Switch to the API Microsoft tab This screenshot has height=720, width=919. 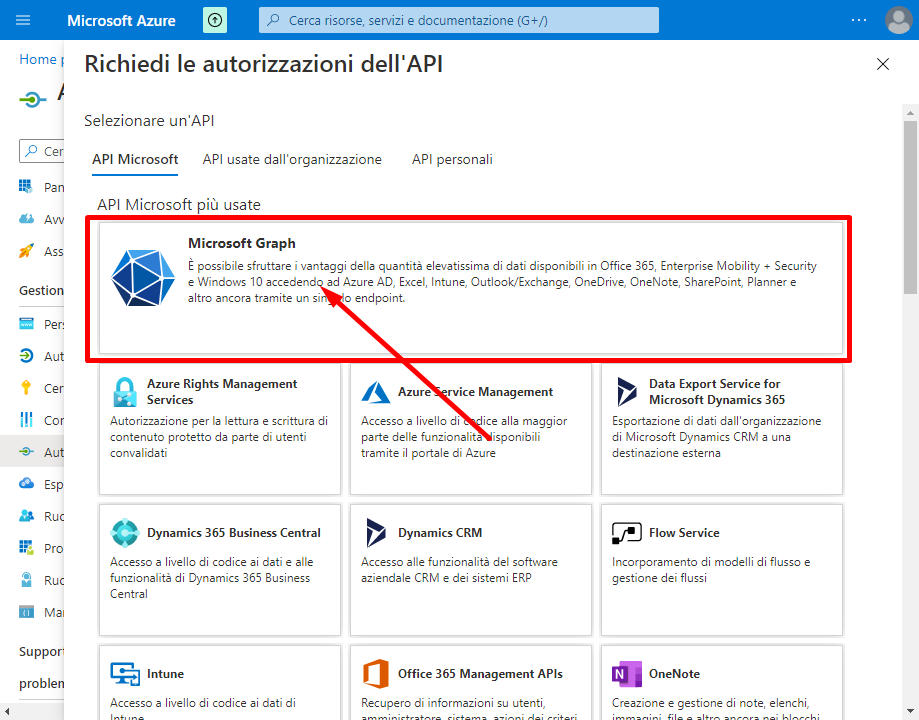point(135,159)
